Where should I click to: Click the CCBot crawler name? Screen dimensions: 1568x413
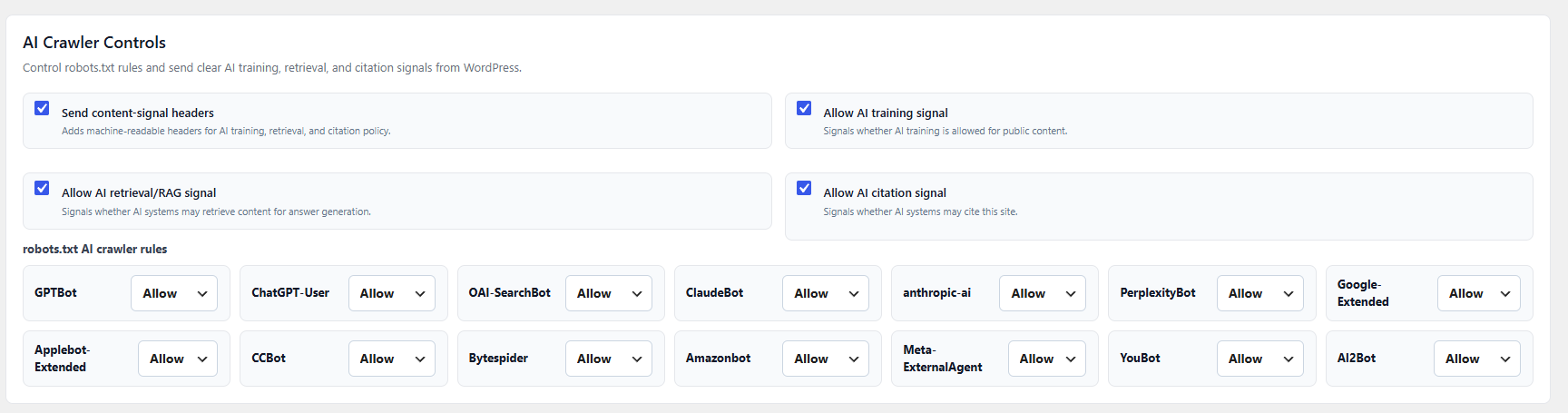[269, 358]
